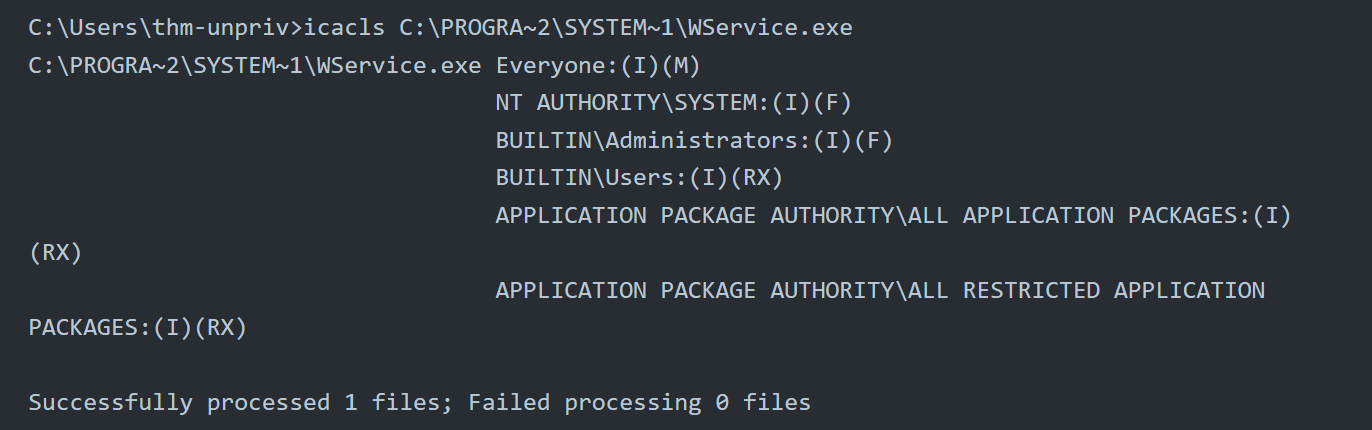Click the BUILTIN\Users:(I)(RX) entry
Screen dimensions: 1372x430
coord(639,178)
